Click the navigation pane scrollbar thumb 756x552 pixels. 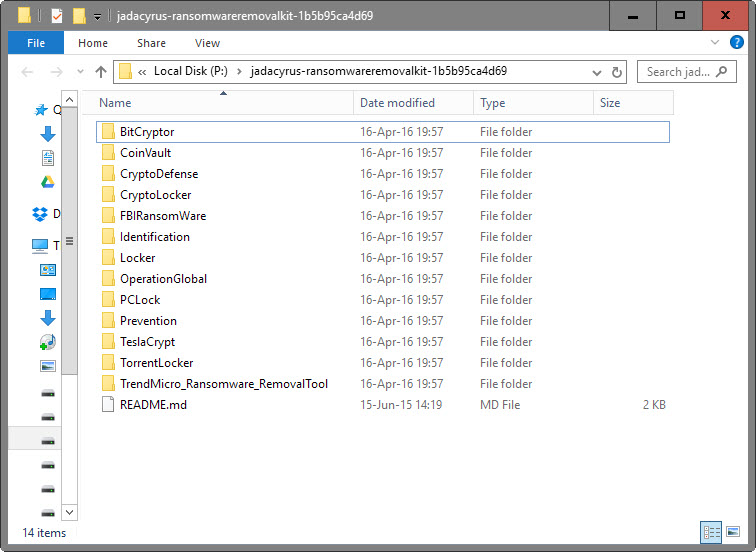point(69,241)
